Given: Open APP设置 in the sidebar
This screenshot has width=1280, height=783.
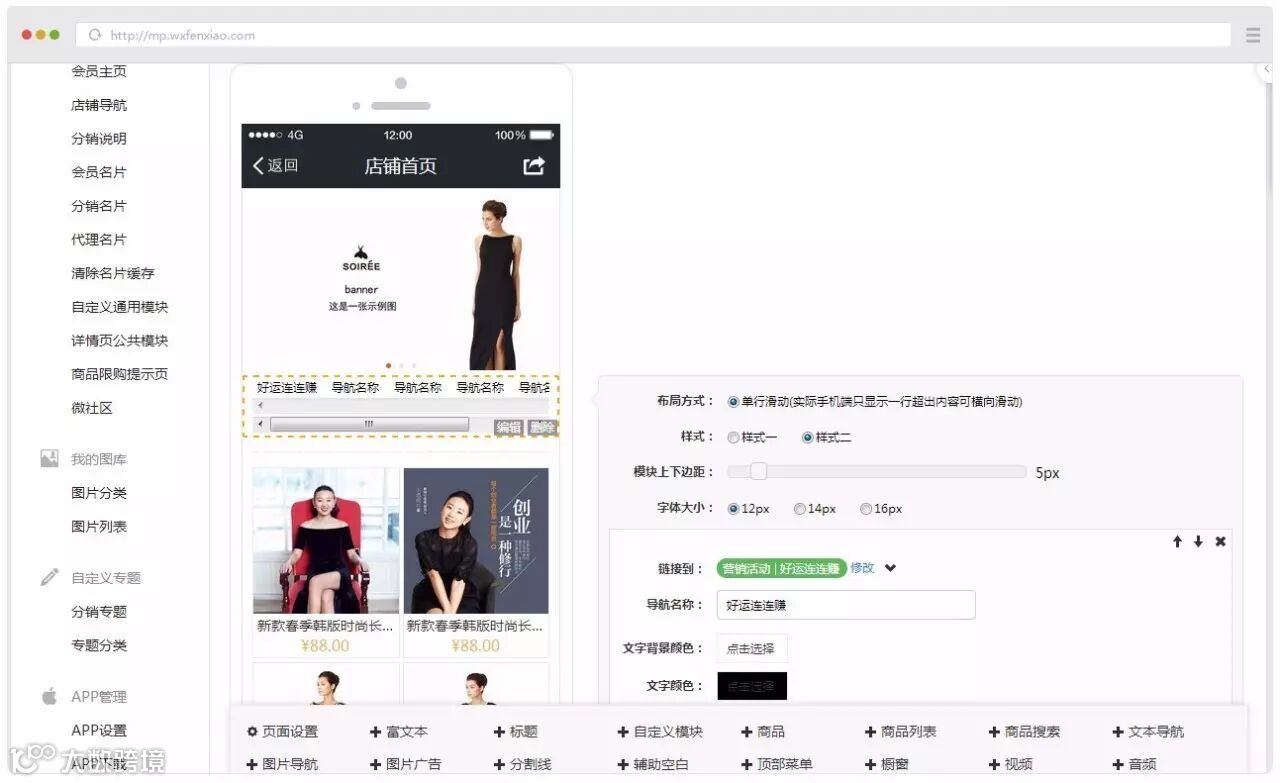Looking at the screenshot, I should (x=99, y=730).
